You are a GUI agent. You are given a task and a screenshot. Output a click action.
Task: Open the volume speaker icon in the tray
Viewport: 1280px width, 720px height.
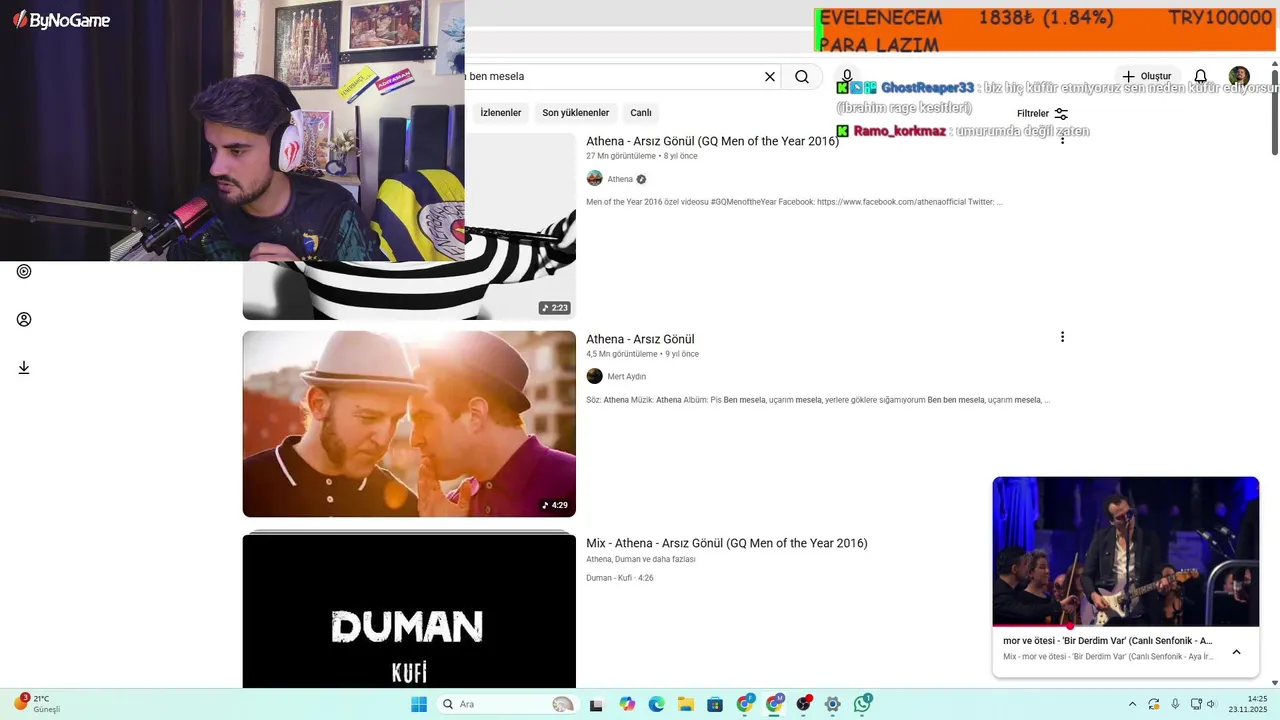tap(1211, 704)
